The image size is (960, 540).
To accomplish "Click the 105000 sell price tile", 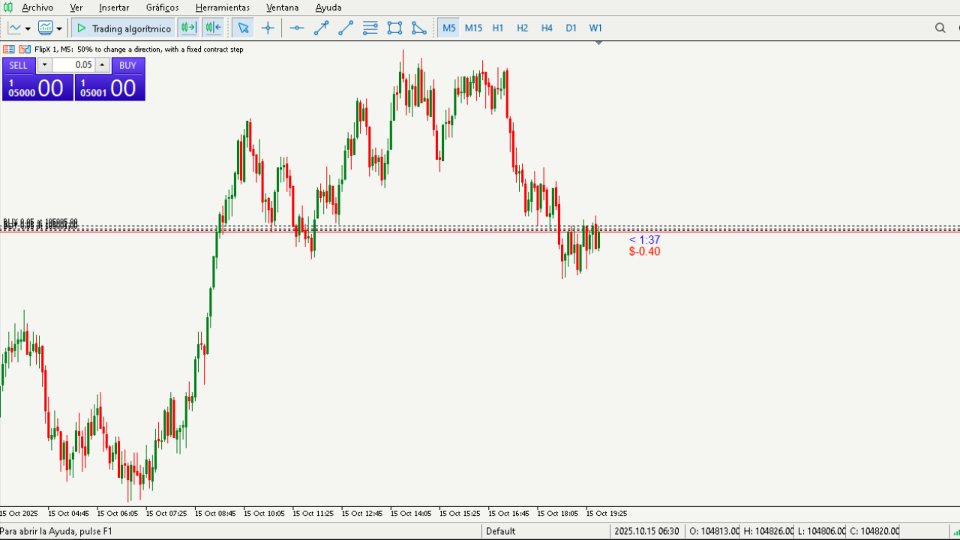I will [37, 88].
